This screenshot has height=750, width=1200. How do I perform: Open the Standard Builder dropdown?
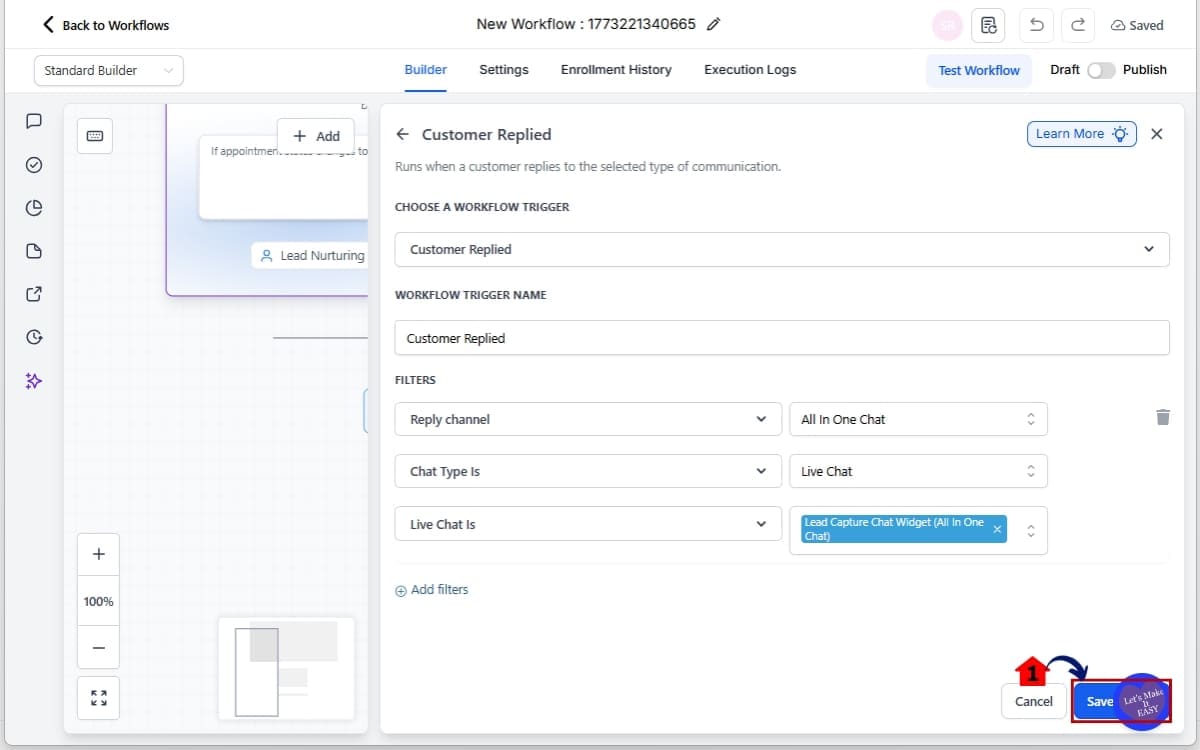109,70
